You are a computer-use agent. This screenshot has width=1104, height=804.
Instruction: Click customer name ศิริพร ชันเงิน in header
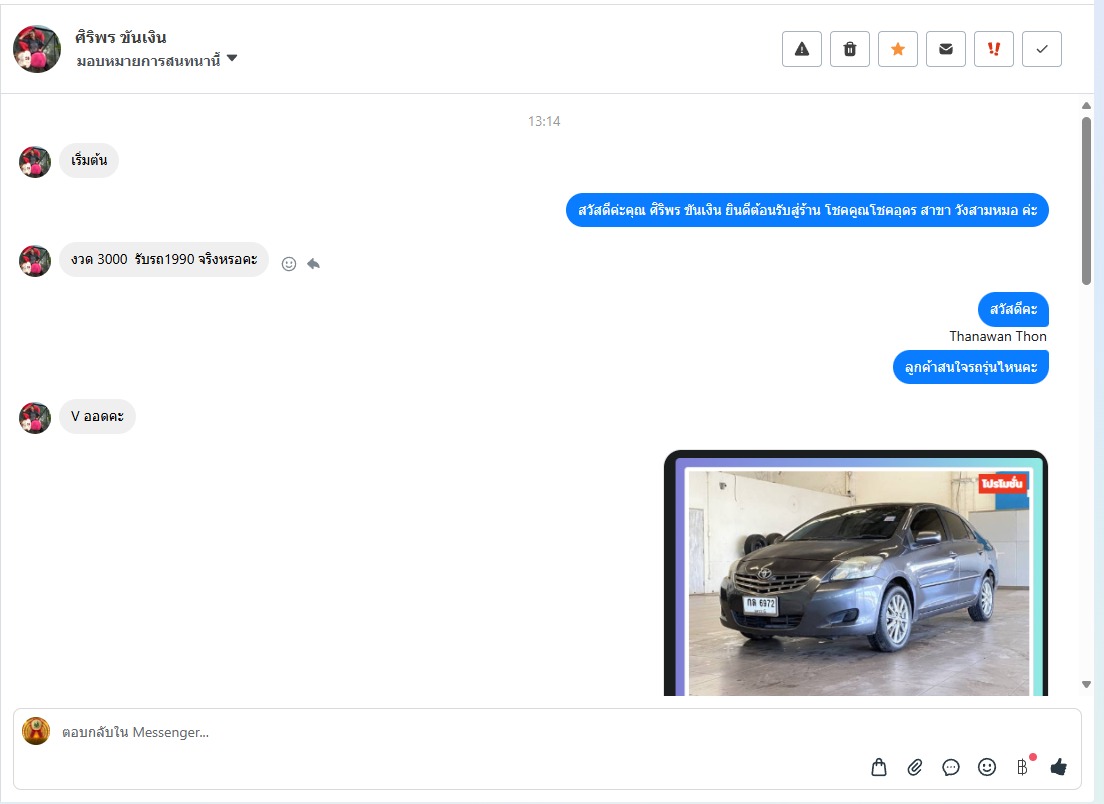[121, 37]
